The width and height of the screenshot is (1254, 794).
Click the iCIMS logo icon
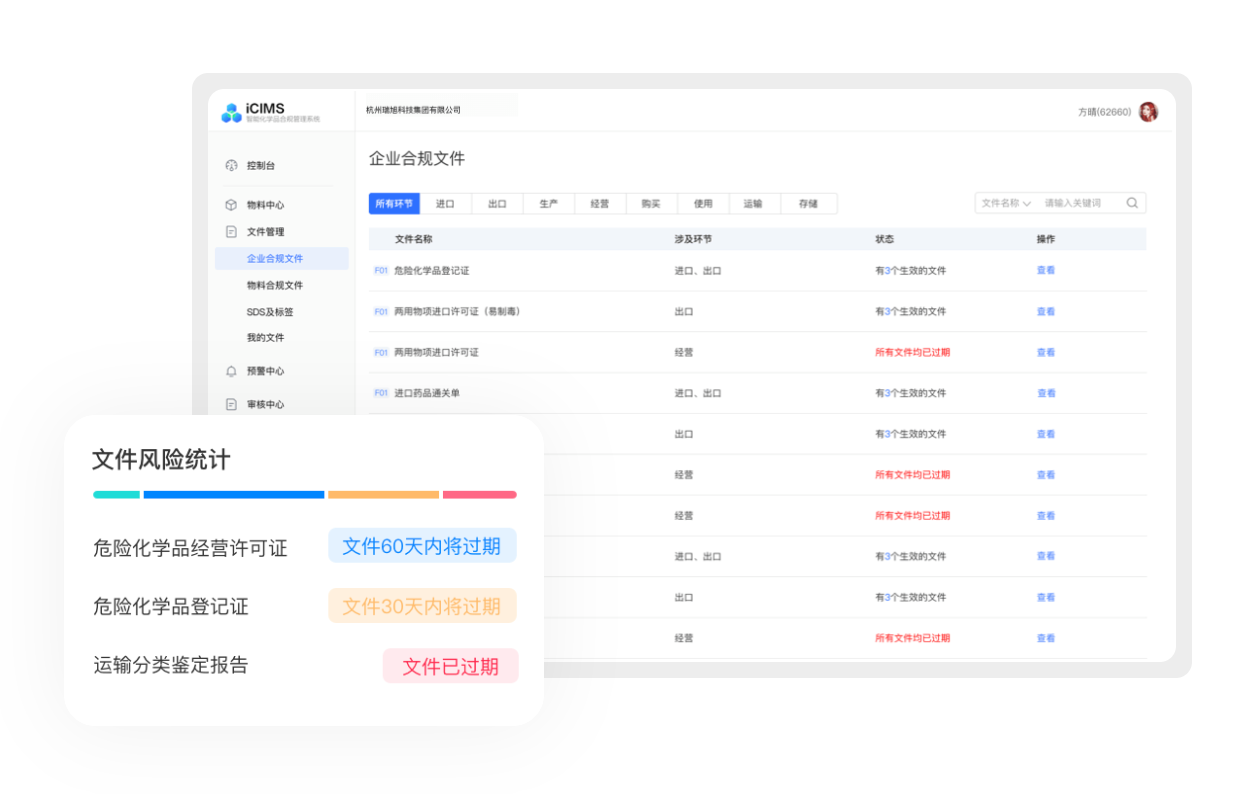click(x=231, y=113)
